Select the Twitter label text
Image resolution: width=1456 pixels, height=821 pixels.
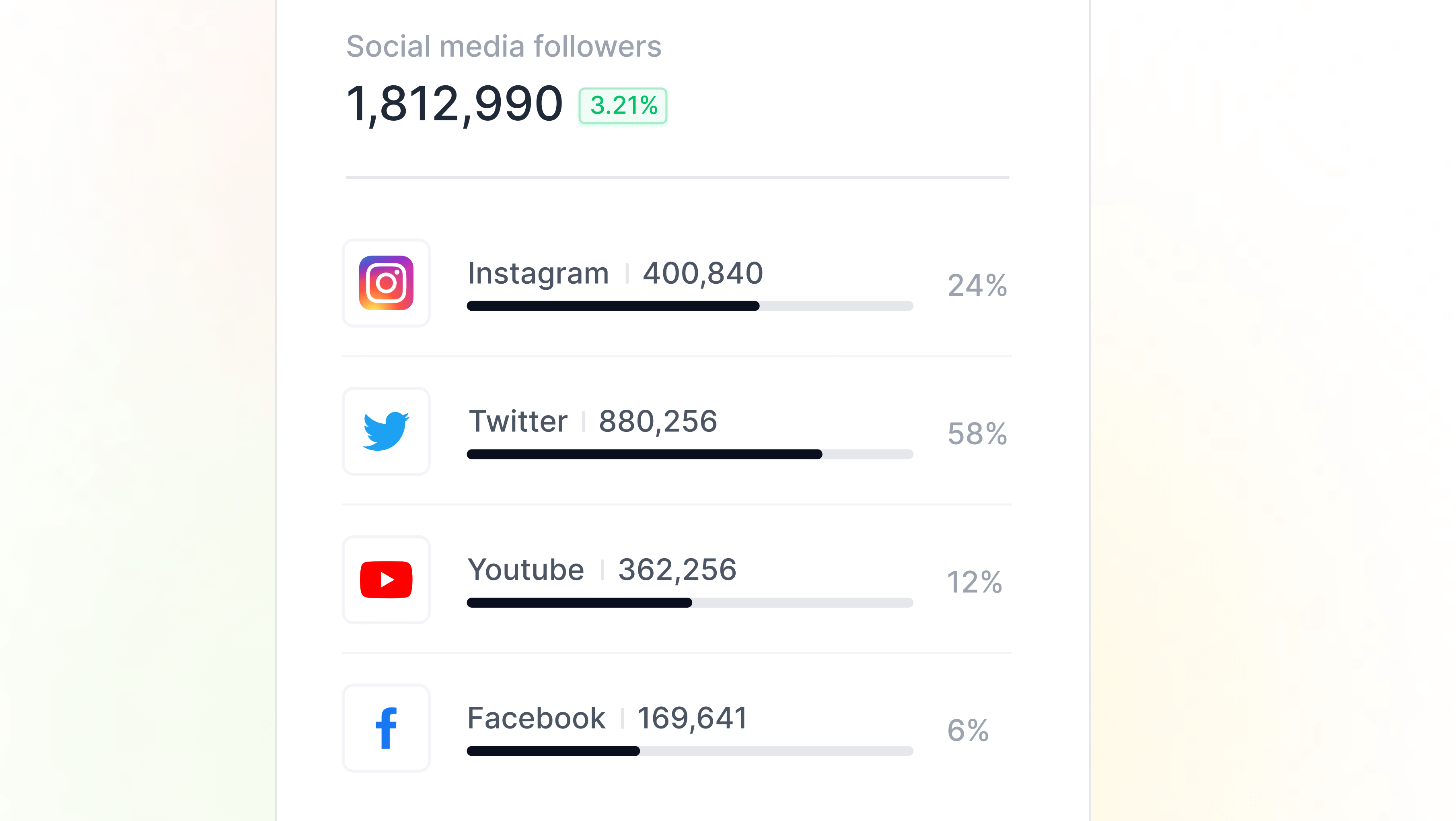click(x=518, y=422)
